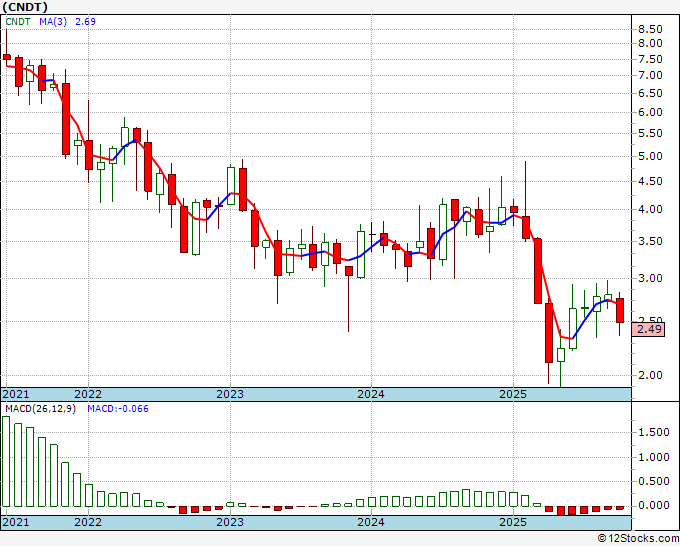Click the CNDT legend label
The width and height of the screenshot is (680, 546).
click(x=18, y=22)
